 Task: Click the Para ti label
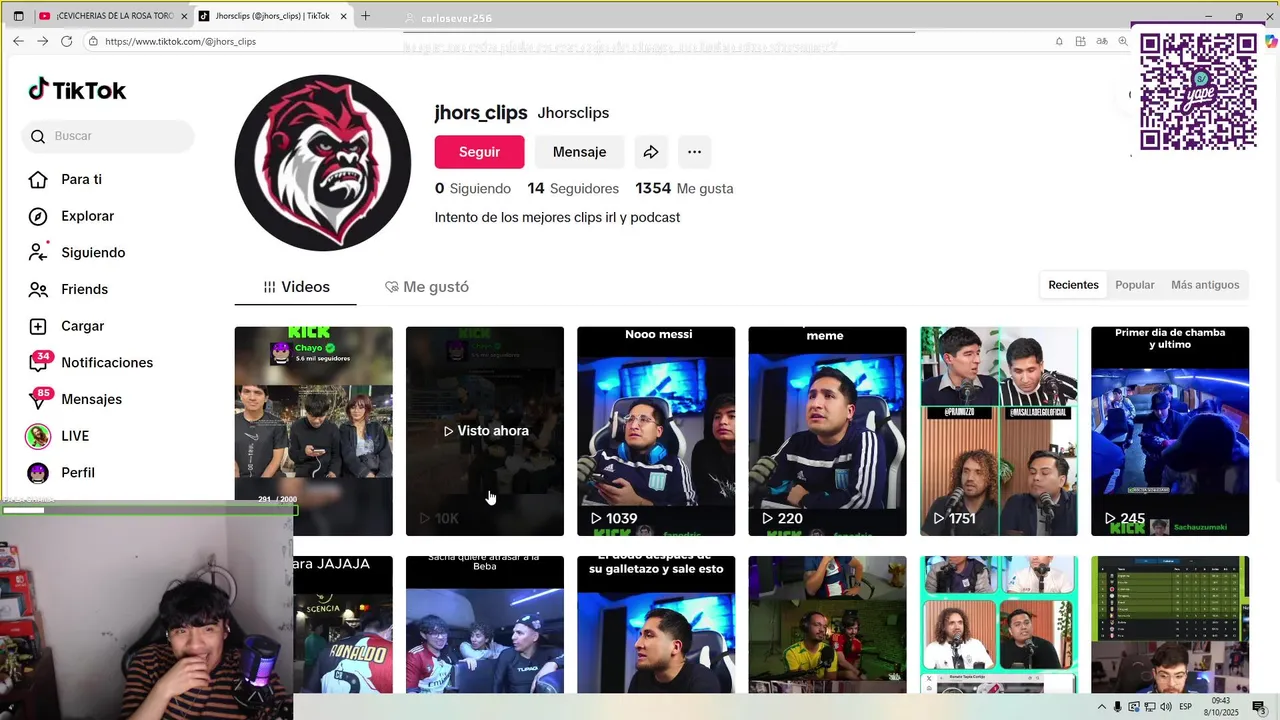(81, 180)
